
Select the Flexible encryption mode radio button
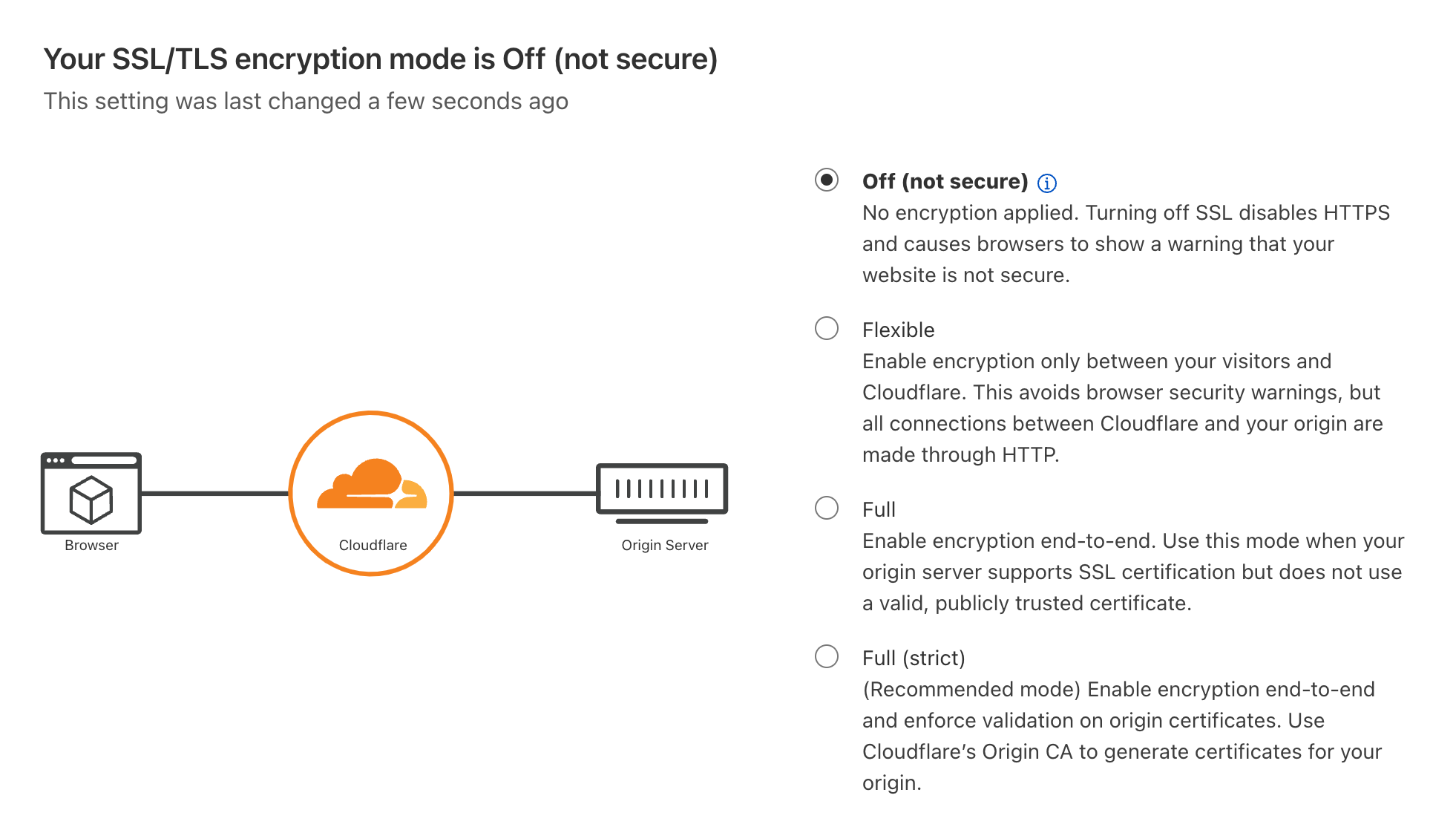tap(826, 328)
